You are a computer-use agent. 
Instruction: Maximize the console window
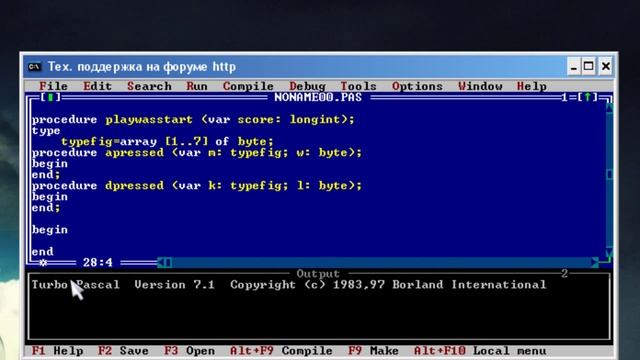coord(589,67)
